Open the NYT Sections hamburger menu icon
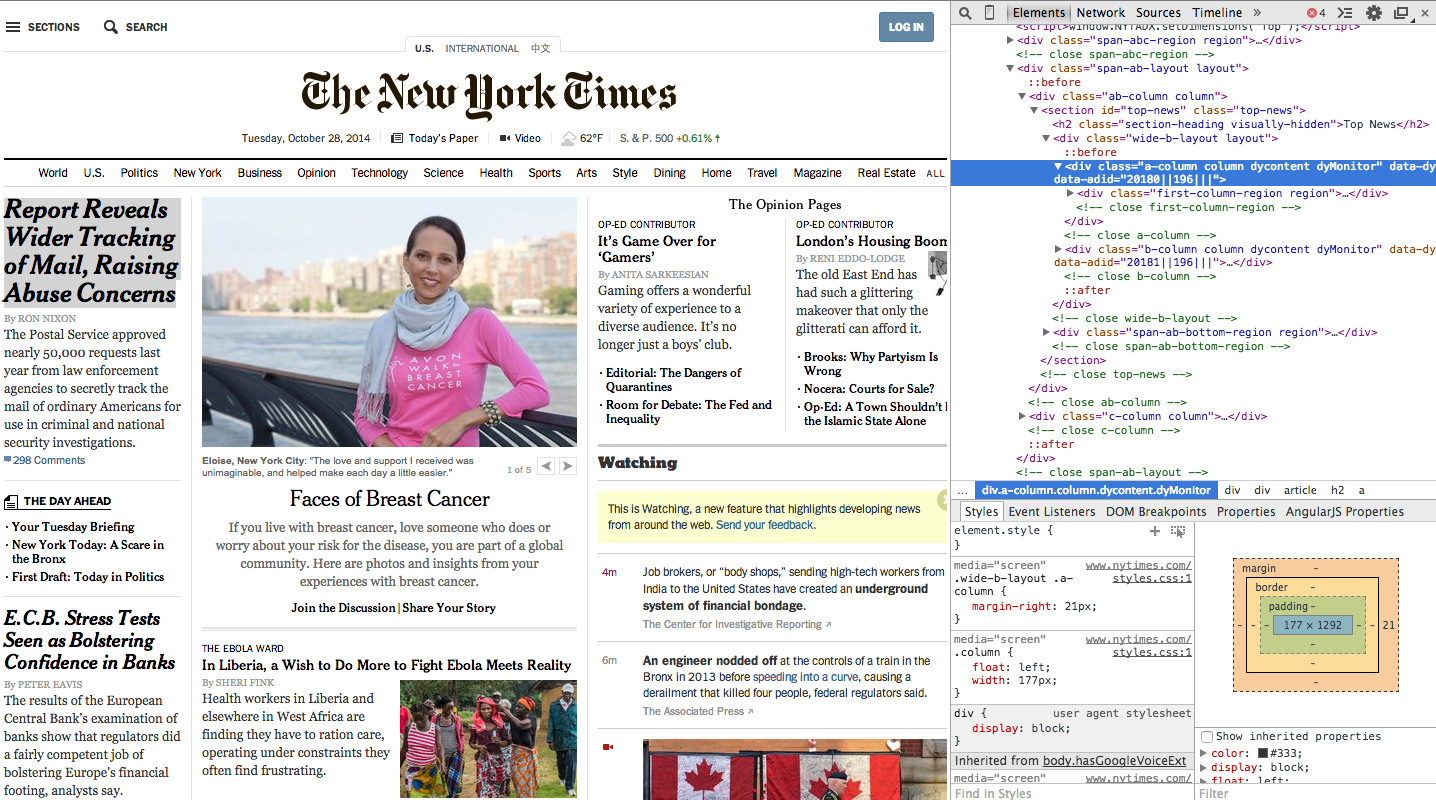 point(13,27)
